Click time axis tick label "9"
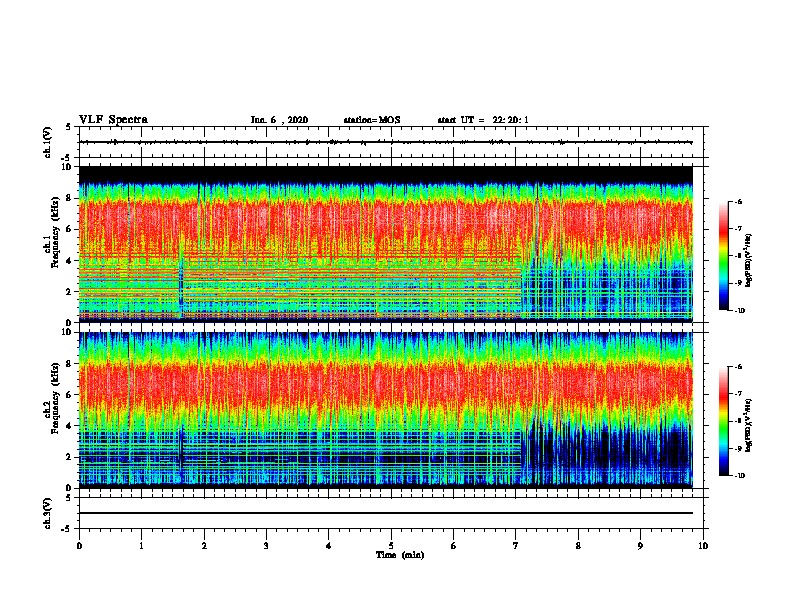The height and width of the screenshot is (612, 792). tap(640, 546)
